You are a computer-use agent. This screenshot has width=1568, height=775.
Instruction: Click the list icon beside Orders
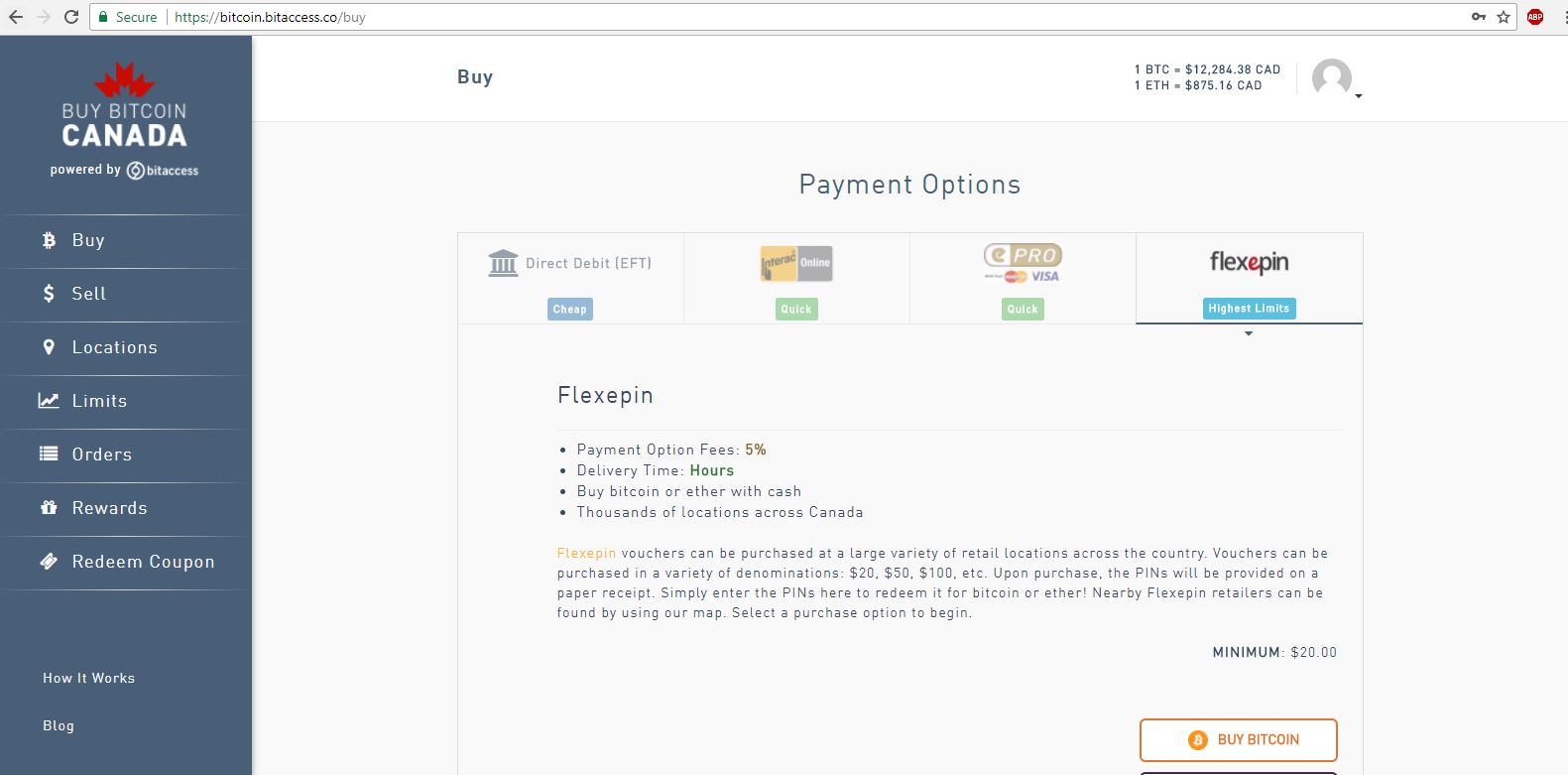[x=49, y=453]
